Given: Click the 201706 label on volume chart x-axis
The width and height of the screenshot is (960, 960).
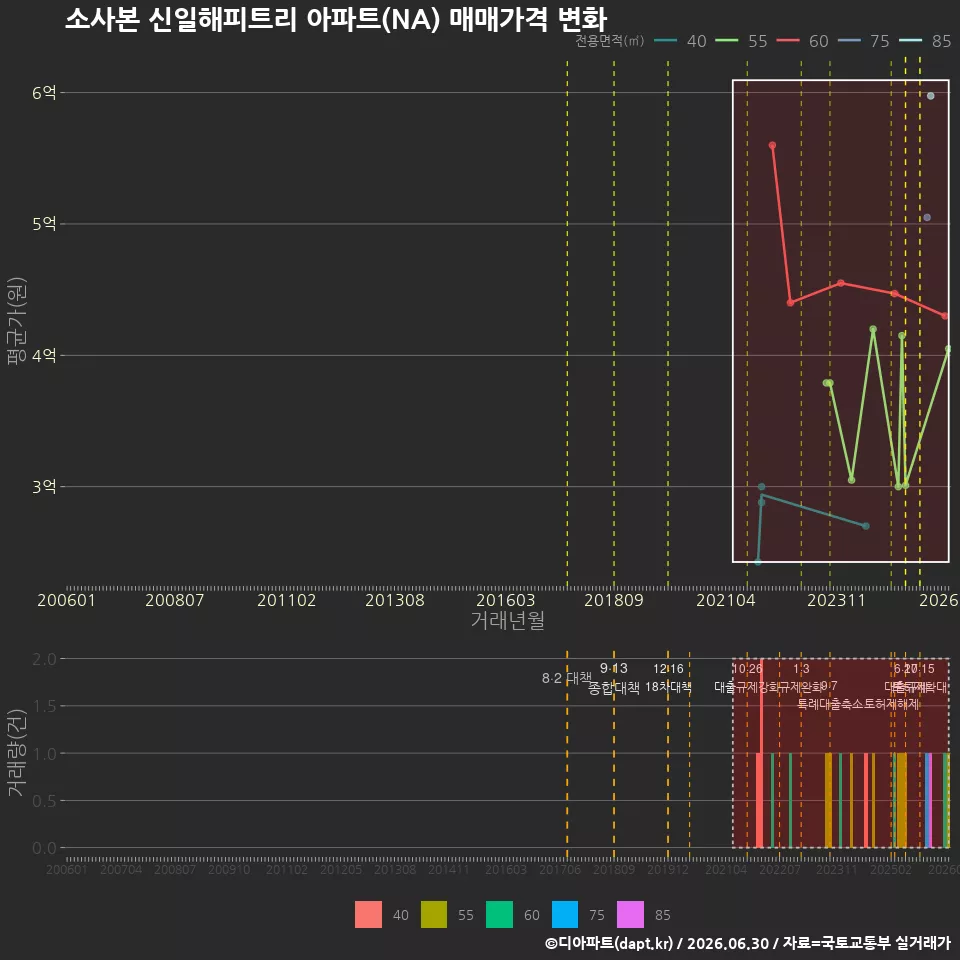Looking at the screenshot, I should (560, 869).
